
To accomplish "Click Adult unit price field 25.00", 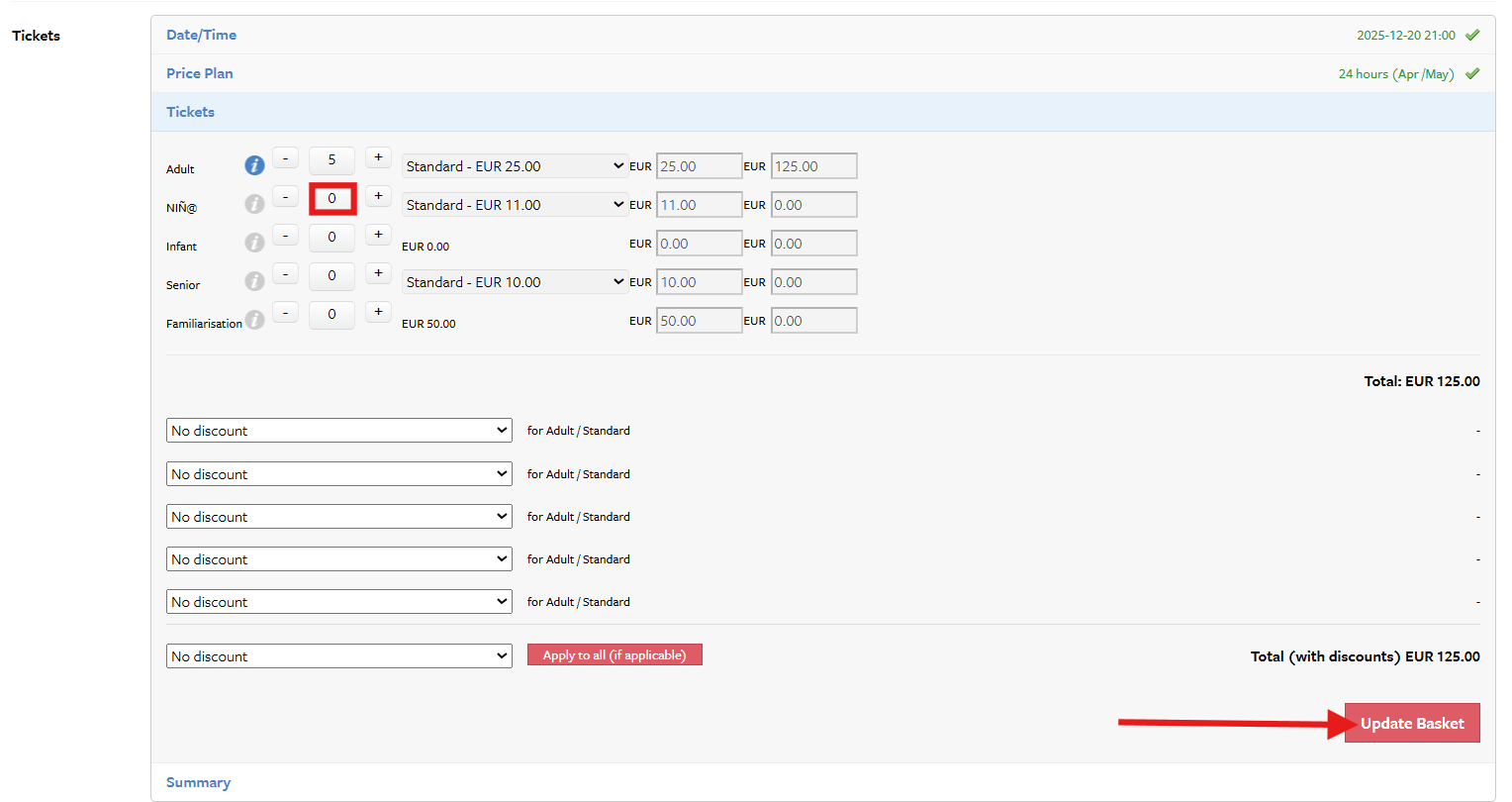I will pyautogui.click(x=700, y=166).
